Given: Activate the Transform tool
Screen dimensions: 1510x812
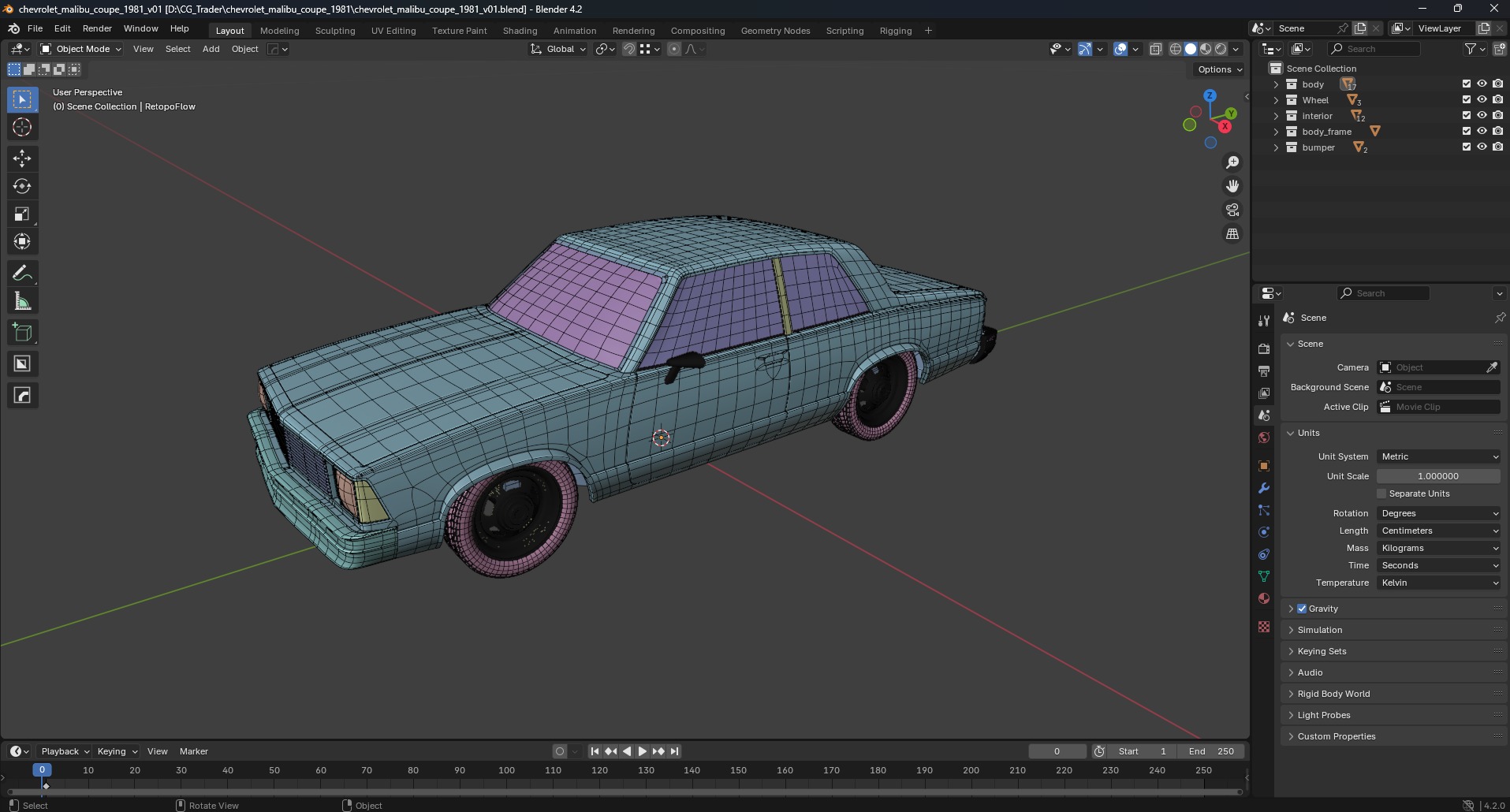Looking at the screenshot, I should coord(22,241).
